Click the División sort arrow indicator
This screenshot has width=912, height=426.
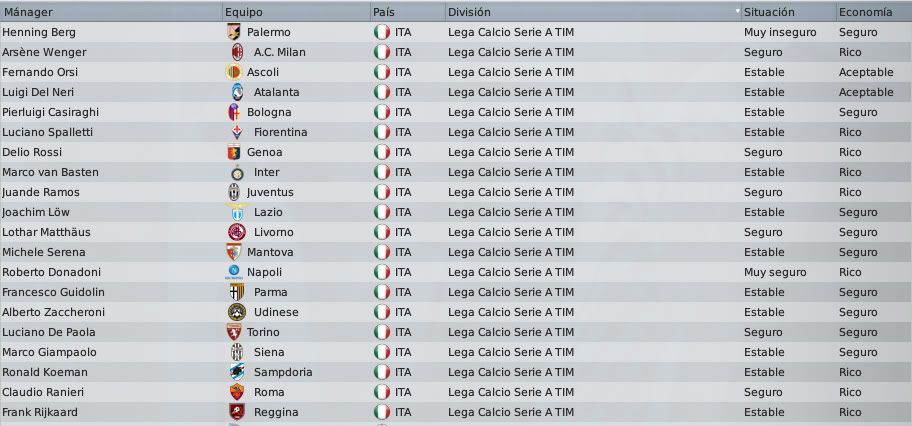point(738,10)
